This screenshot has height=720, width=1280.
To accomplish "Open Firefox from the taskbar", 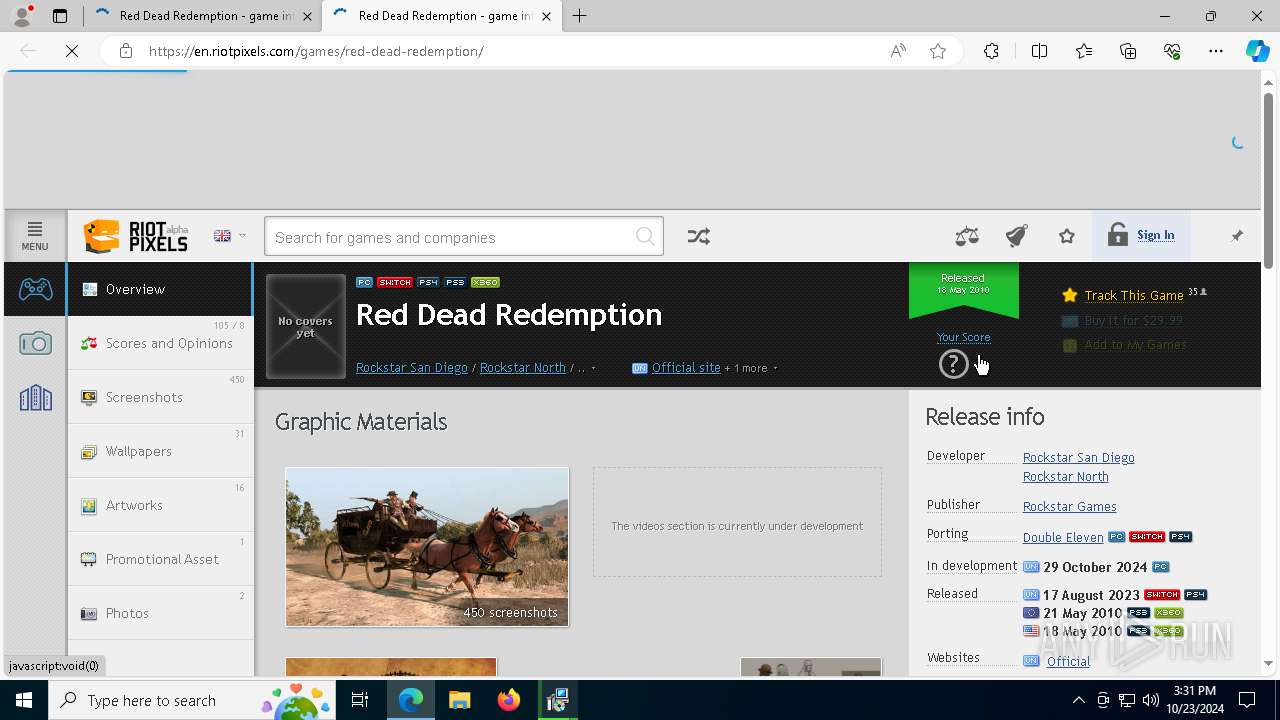I will point(509,700).
